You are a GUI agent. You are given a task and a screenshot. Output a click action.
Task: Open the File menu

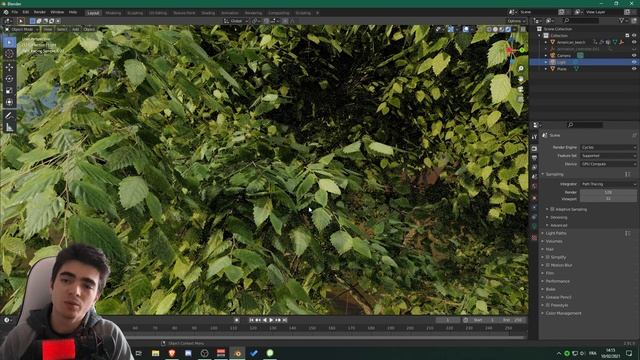click(x=15, y=12)
